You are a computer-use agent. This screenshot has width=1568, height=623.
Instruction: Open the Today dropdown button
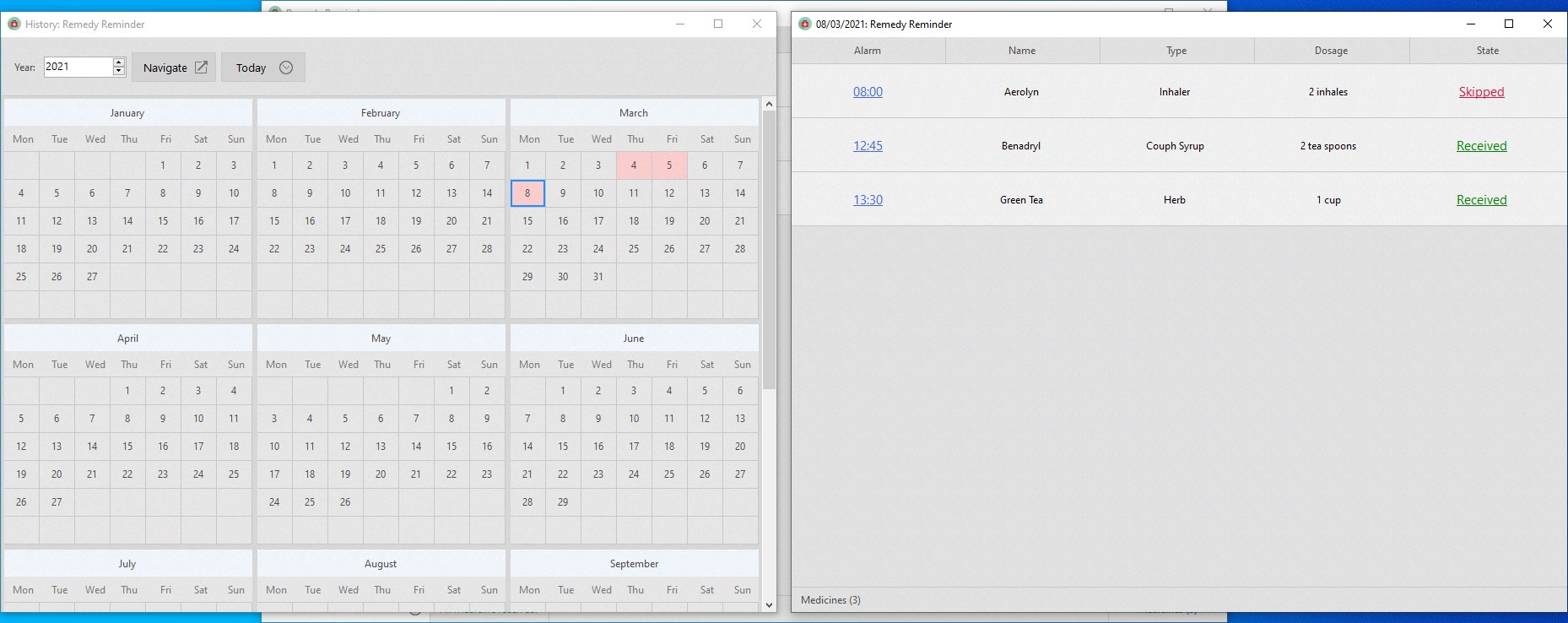point(263,68)
